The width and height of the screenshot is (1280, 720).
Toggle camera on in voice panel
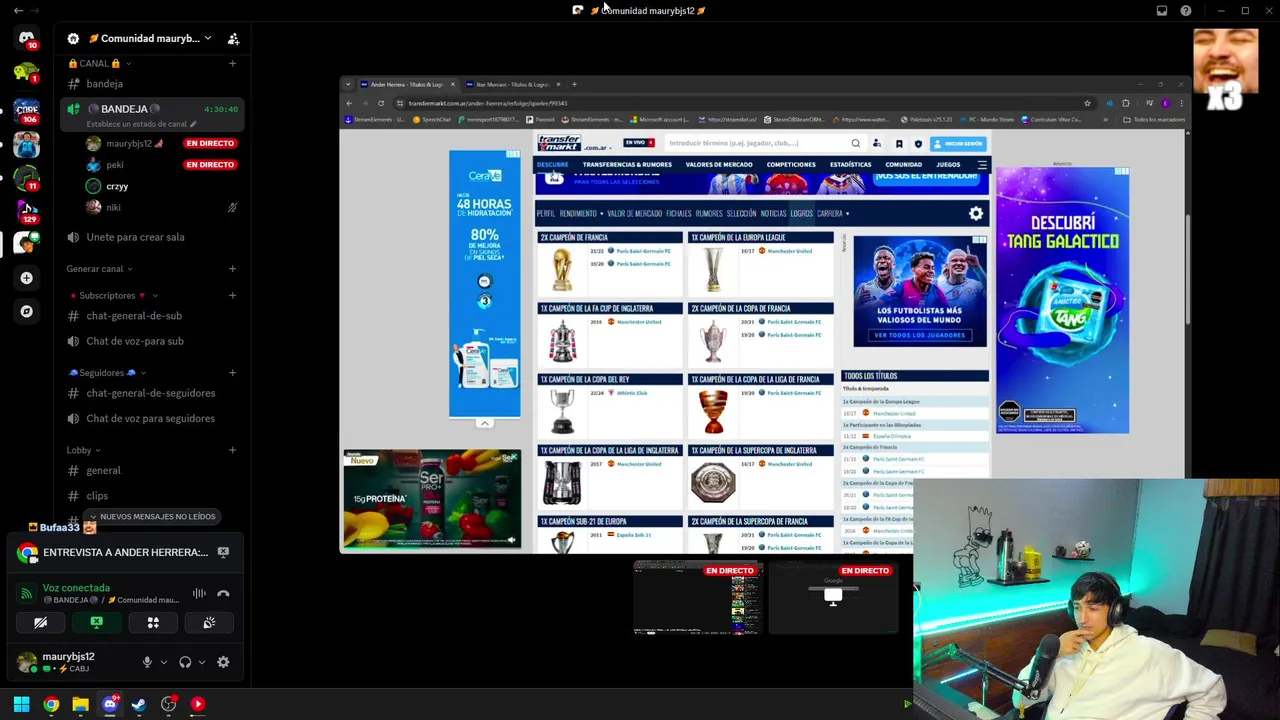pyautogui.click(x=40, y=622)
